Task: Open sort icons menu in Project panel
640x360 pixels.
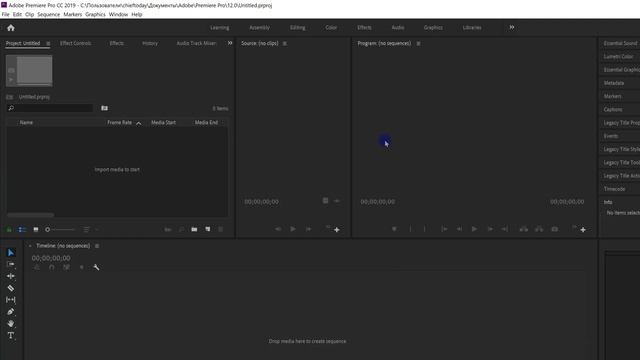Action: pos(87,230)
